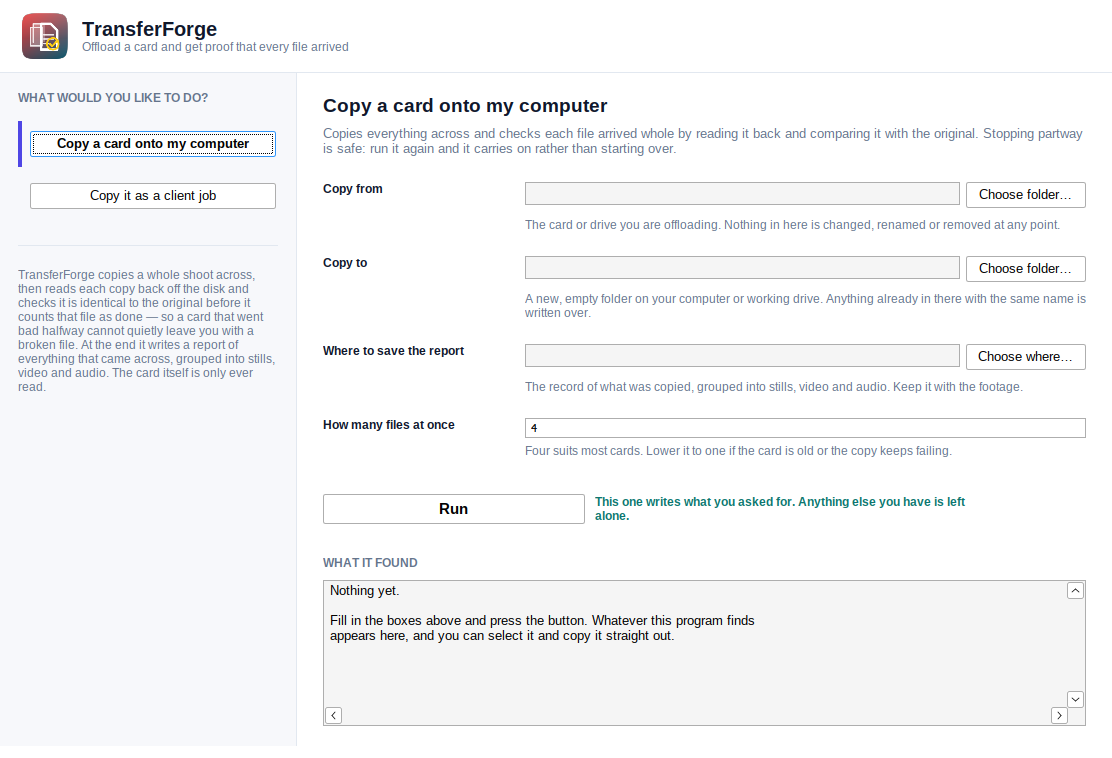Click the TransferForge app logo icon
The image size is (1112, 758).
tap(45, 36)
